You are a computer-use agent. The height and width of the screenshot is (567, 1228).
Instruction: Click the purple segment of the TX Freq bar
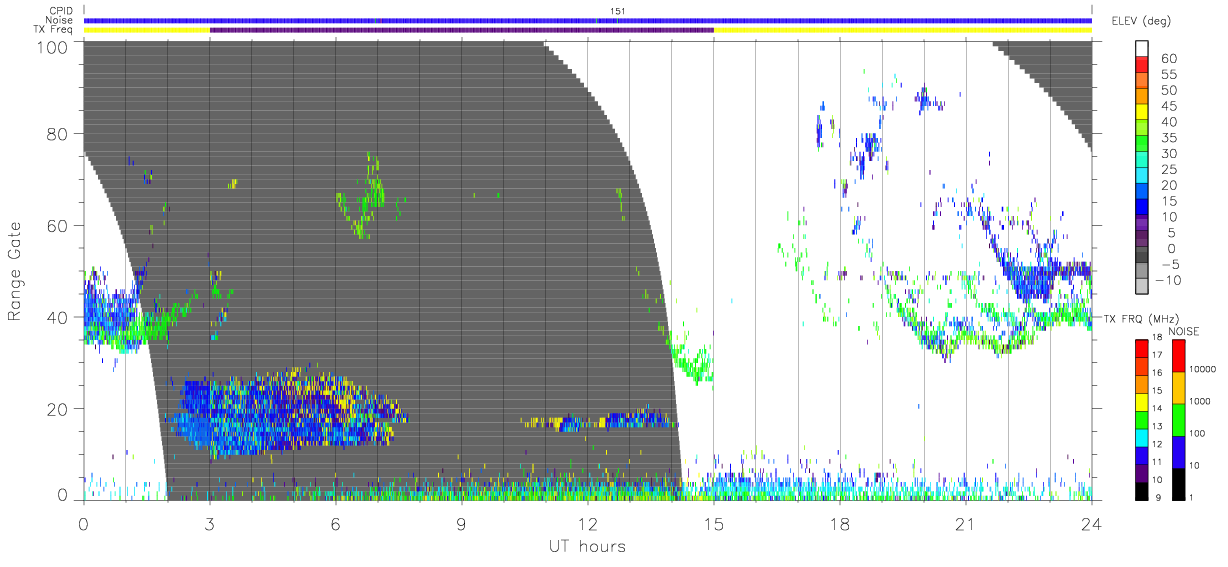[462, 30]
